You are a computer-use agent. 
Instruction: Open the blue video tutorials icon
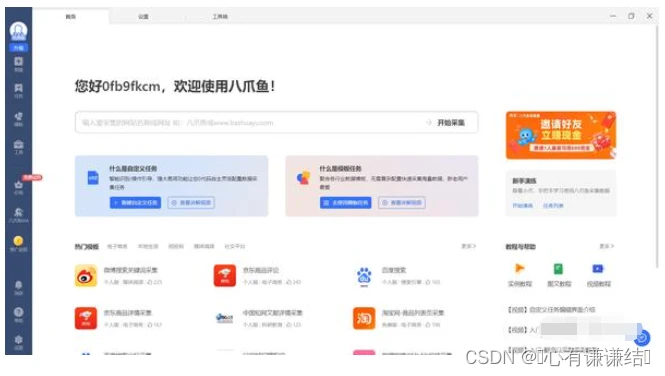click(598, 269)
